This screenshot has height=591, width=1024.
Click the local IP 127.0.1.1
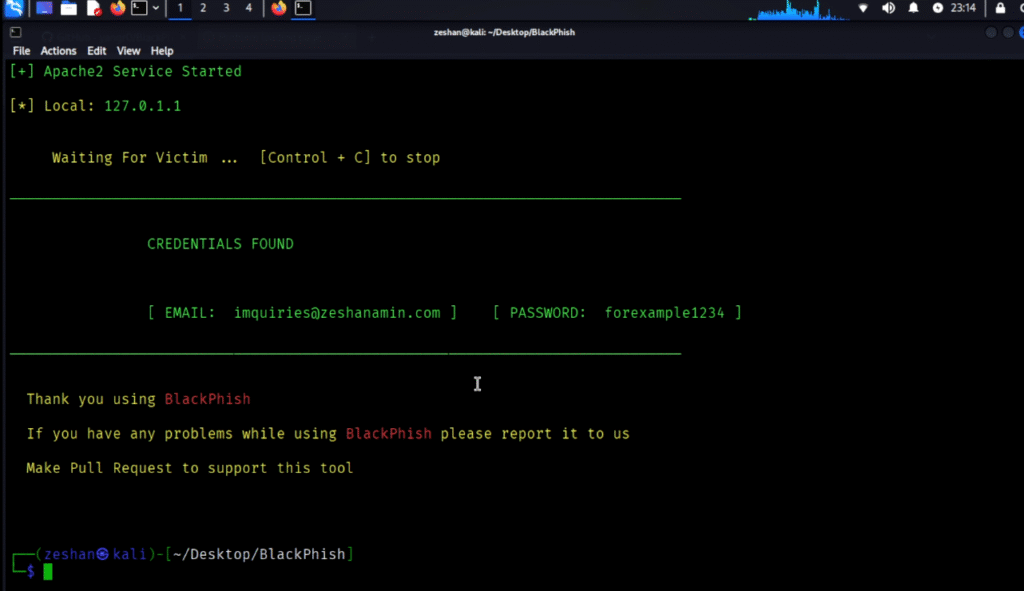[142, 106]
